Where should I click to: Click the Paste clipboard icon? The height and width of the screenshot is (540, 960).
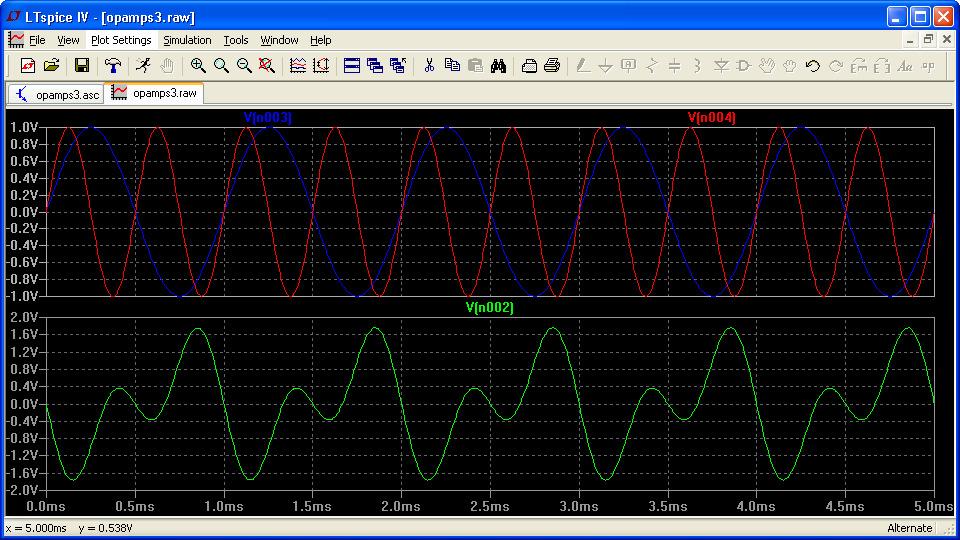click(x=475, y=66)
